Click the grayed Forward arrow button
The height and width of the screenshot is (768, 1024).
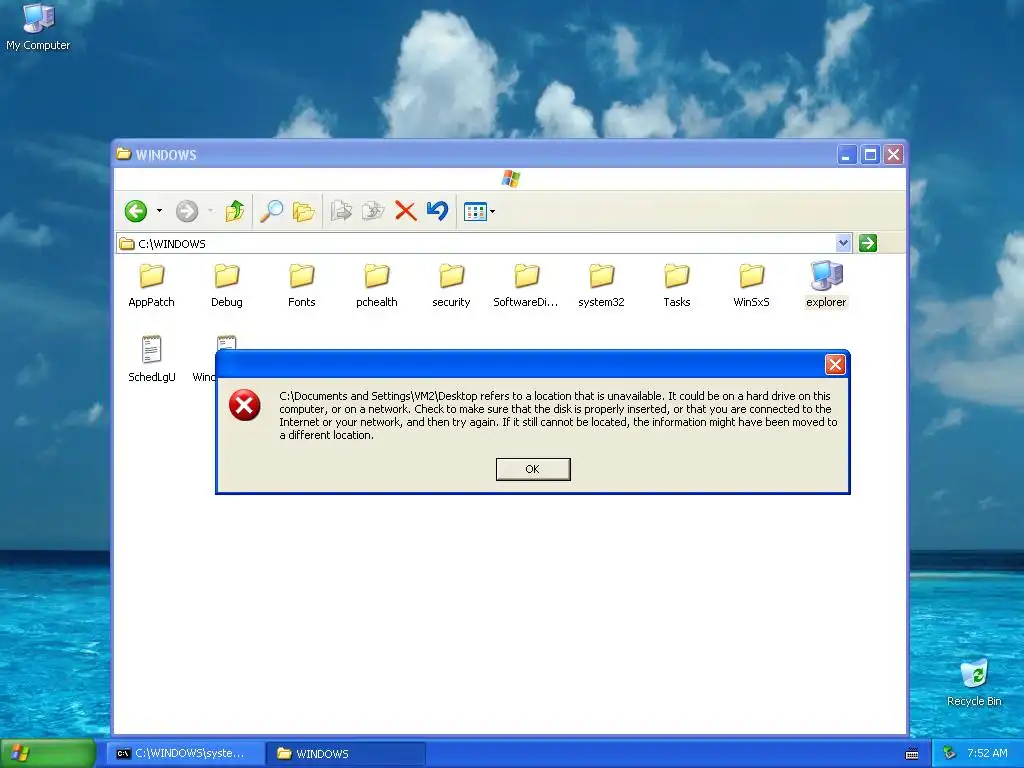(x=187, y=211)
